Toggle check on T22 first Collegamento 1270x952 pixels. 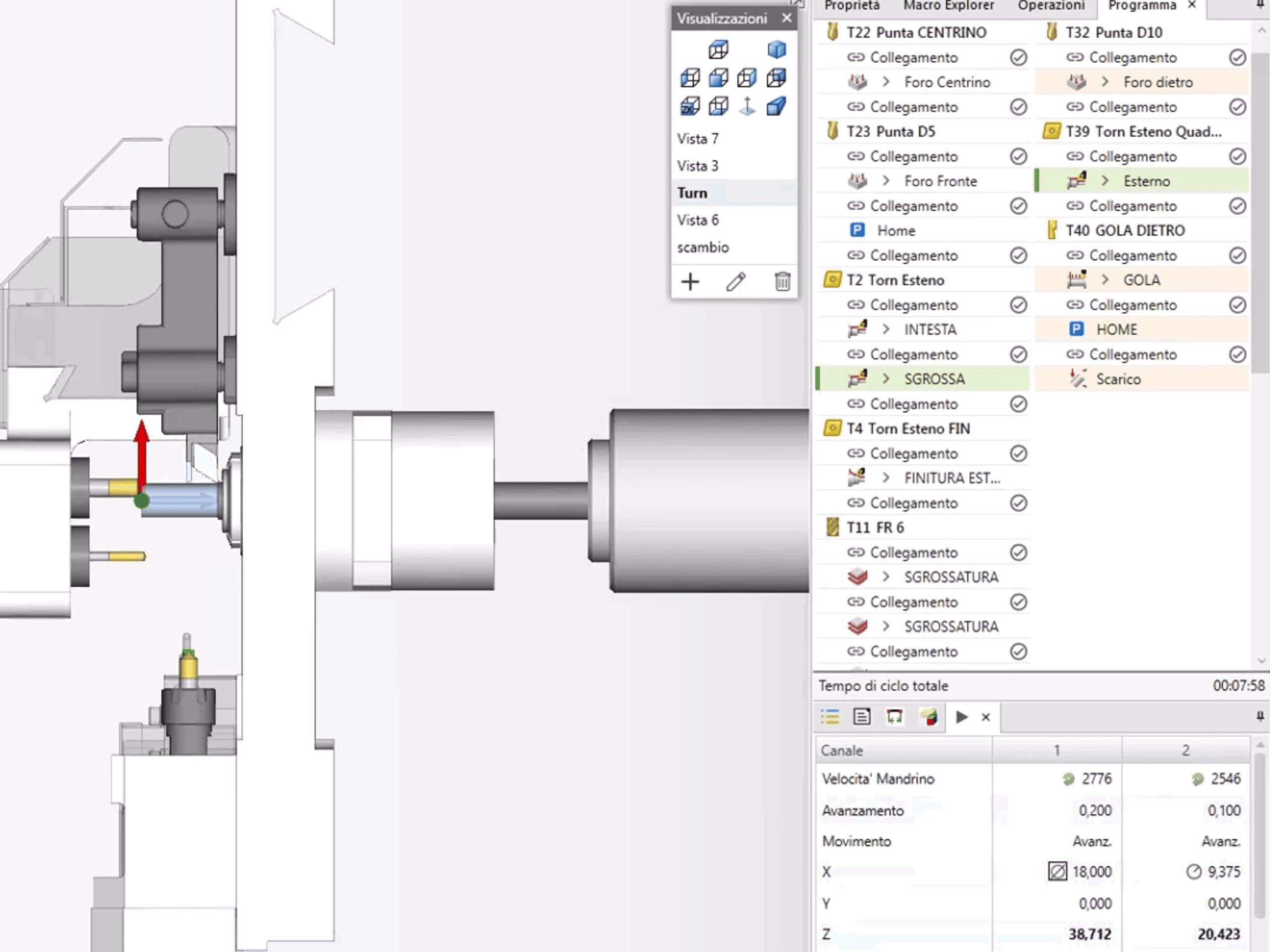pos(1018,58)
